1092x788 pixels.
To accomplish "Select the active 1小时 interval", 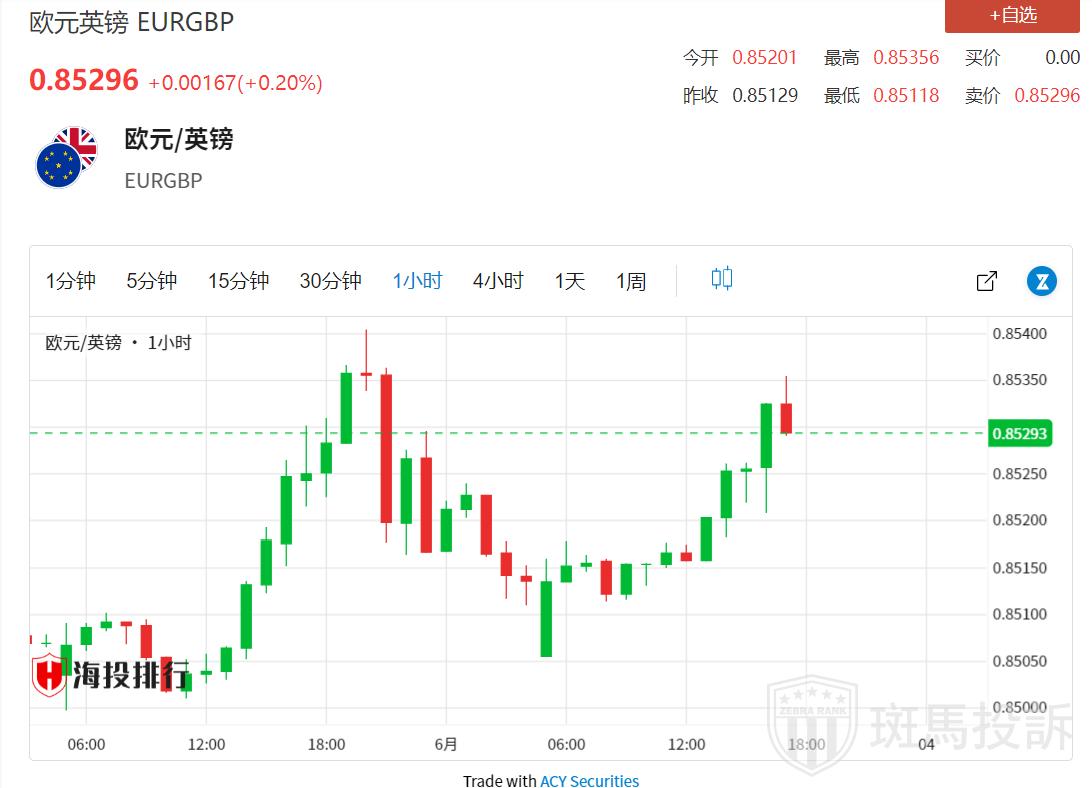I will [x=417, y=281].
